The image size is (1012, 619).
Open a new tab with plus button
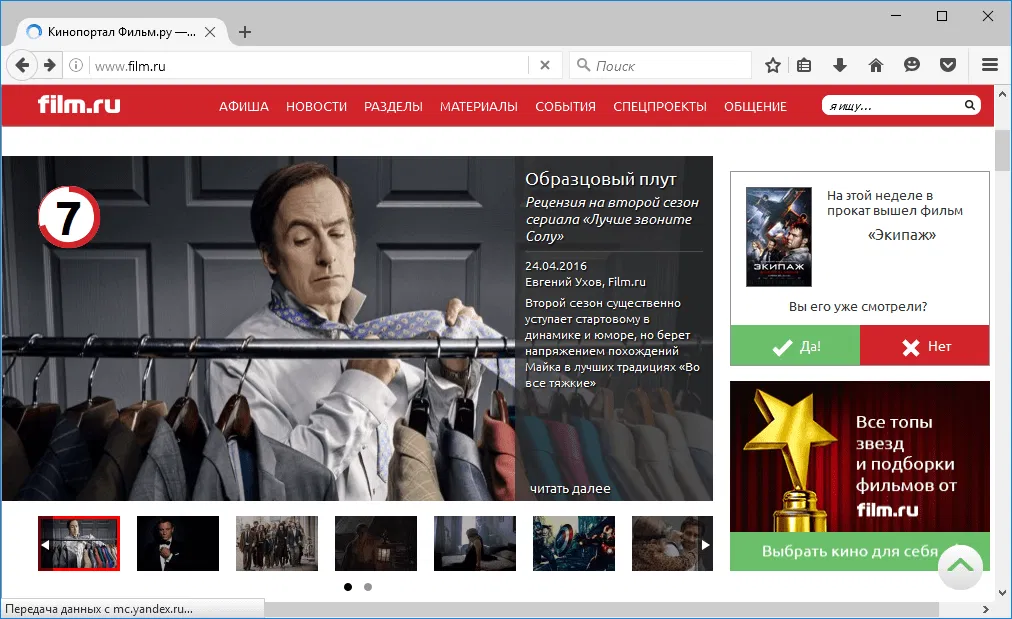pyautogui.click(x=245, y=32)
